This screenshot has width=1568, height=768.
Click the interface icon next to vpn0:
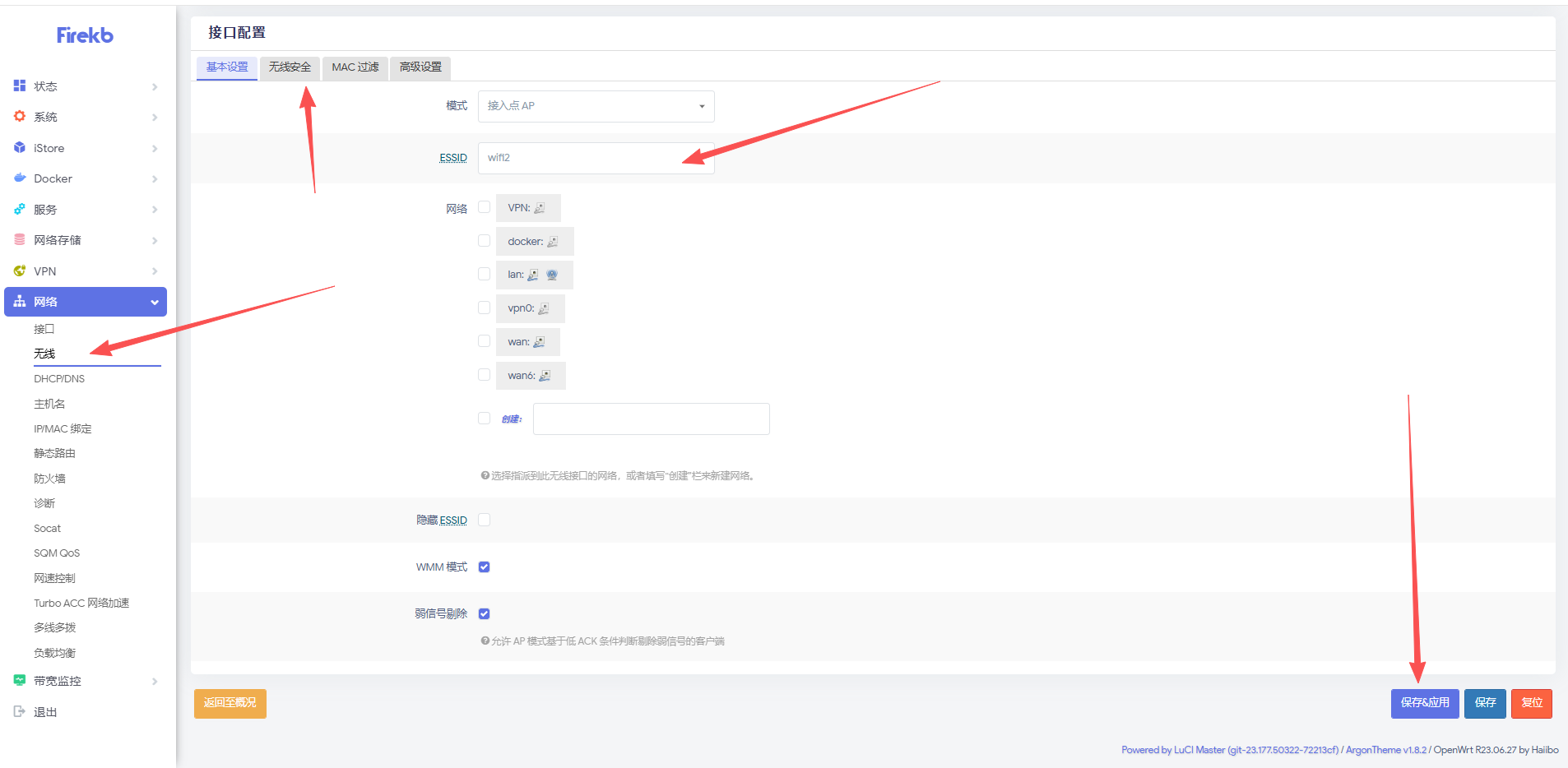pos(544,308)
